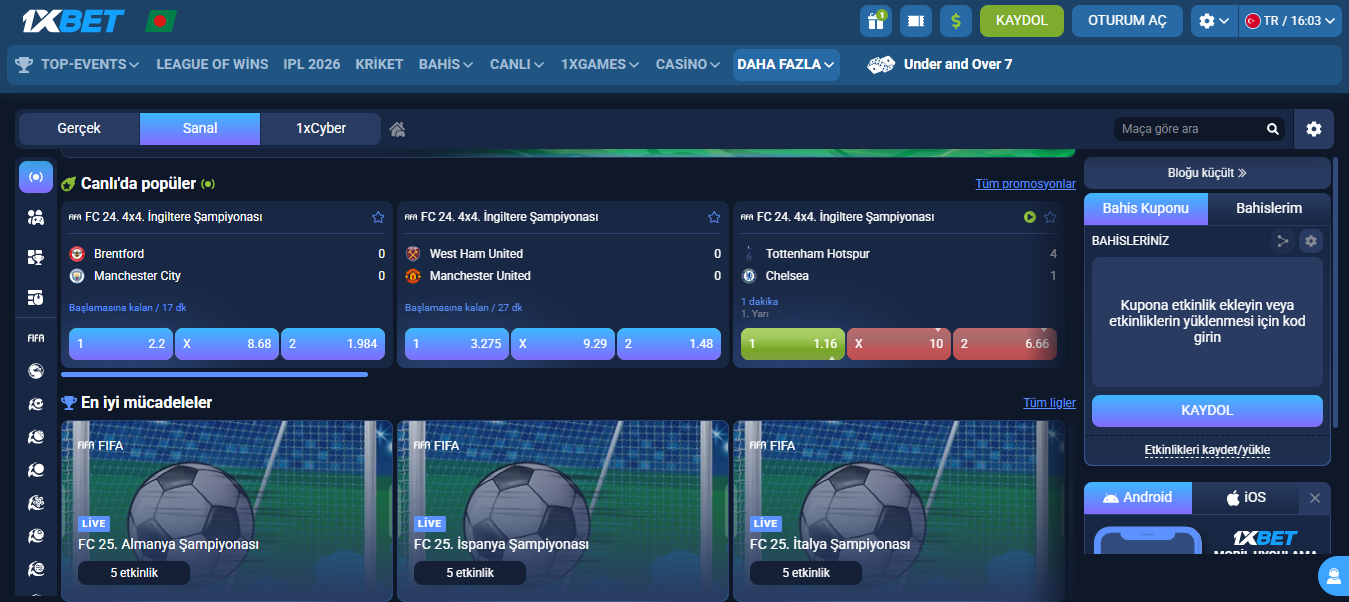The image size is (1349, 602).
Task: Bet on draw at 8.68 odds
Action: coord(227,344)
